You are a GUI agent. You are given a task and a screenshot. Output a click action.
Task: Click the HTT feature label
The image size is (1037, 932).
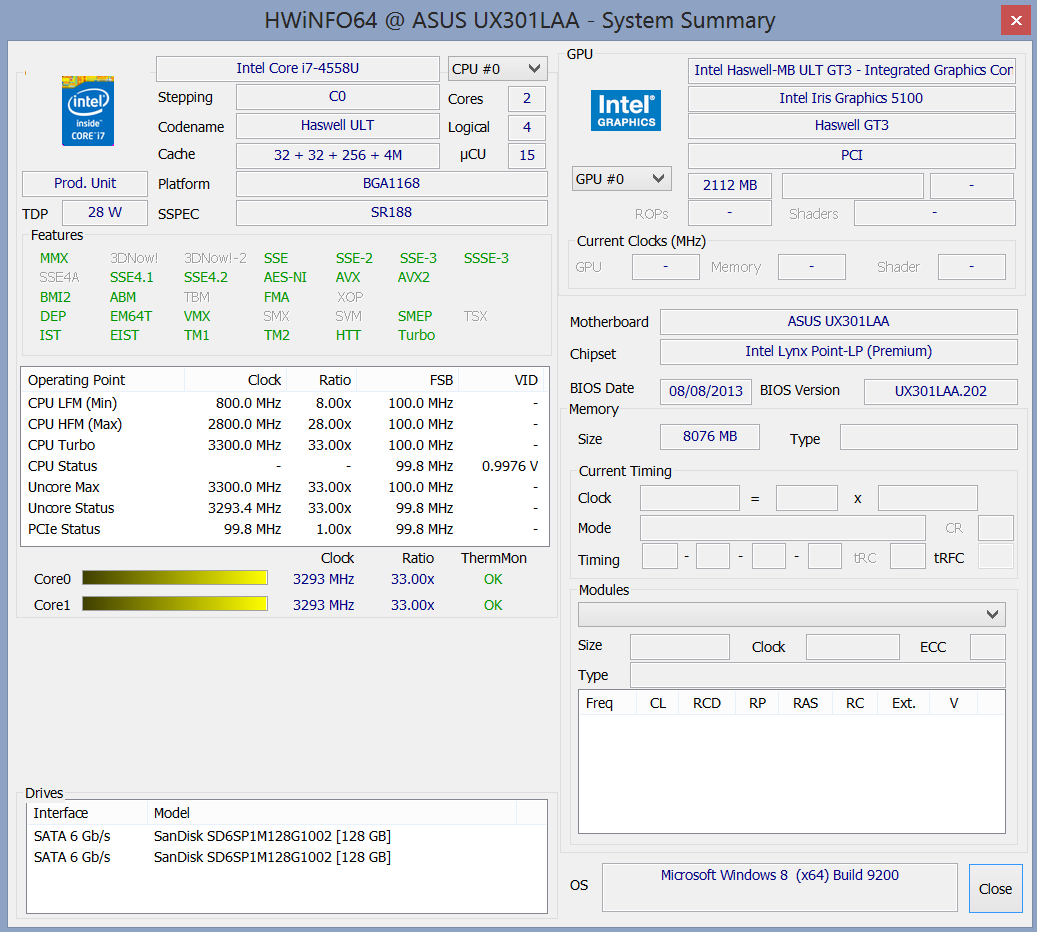coord(348,335)
